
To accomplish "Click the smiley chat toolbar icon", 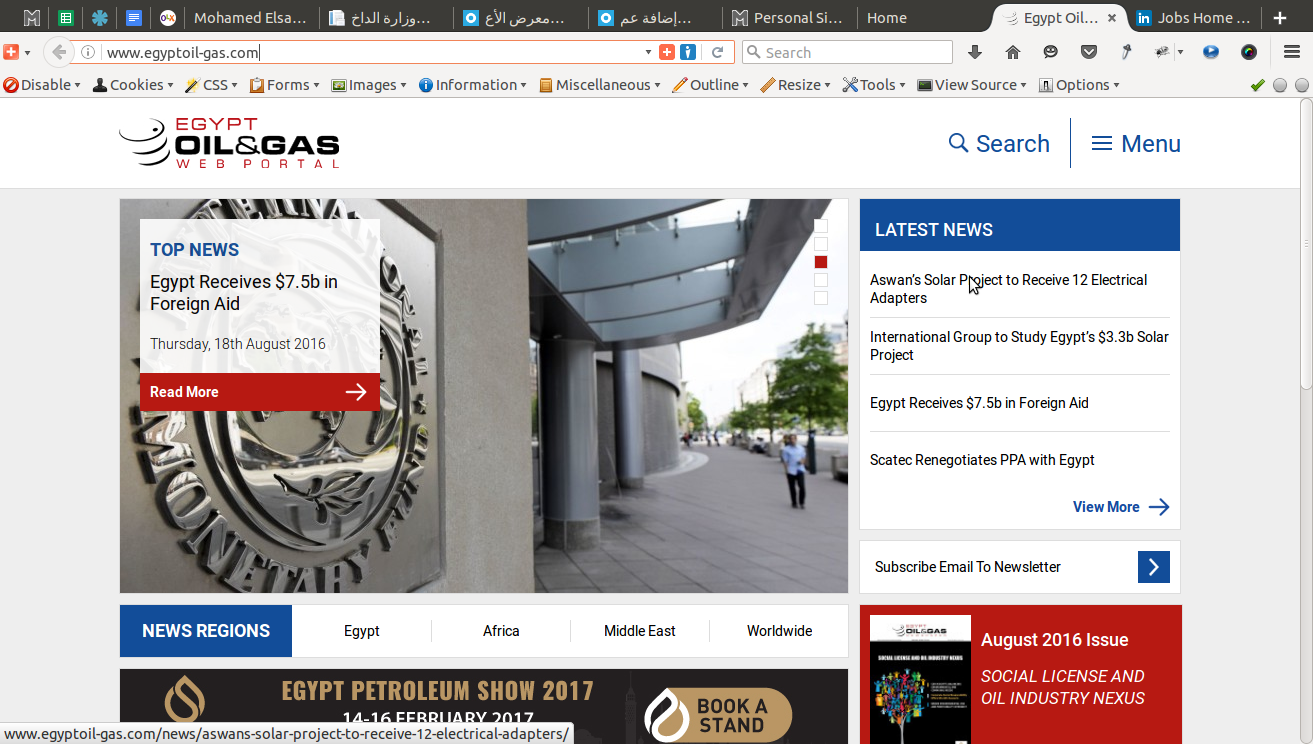I will (1050, 53).
